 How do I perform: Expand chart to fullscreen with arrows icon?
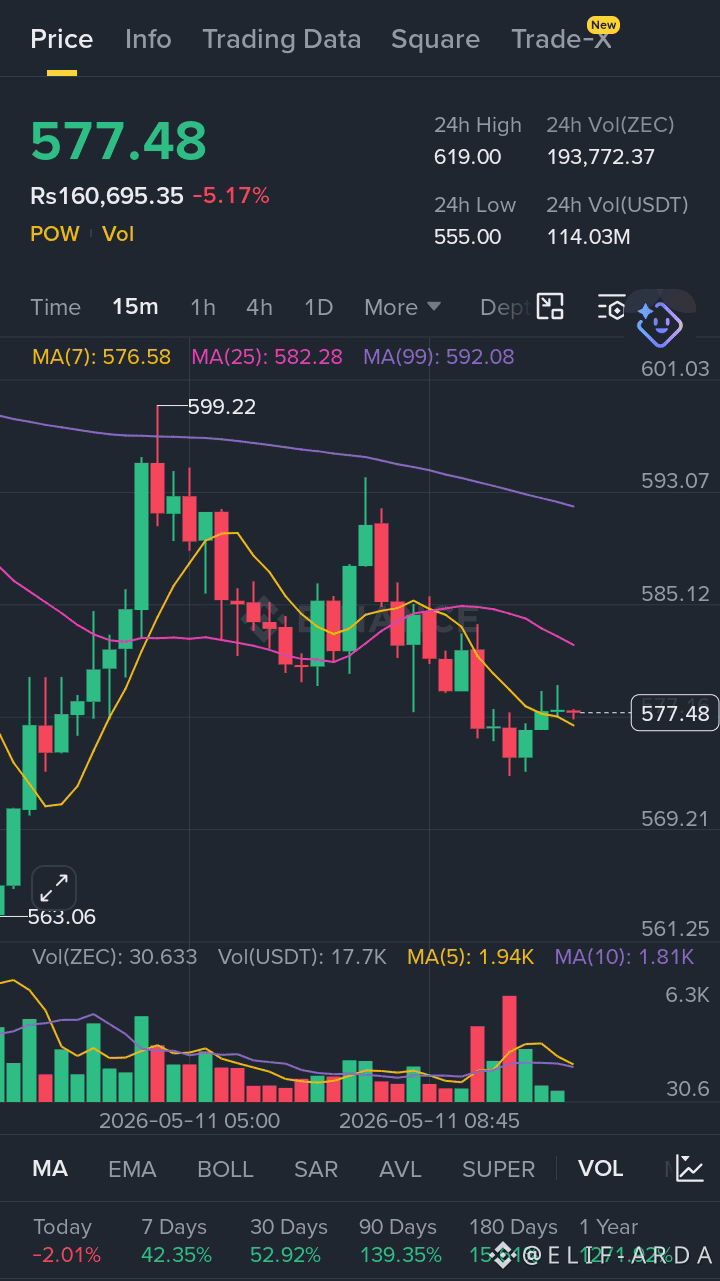pyautogui.click(x=54, y=887)
